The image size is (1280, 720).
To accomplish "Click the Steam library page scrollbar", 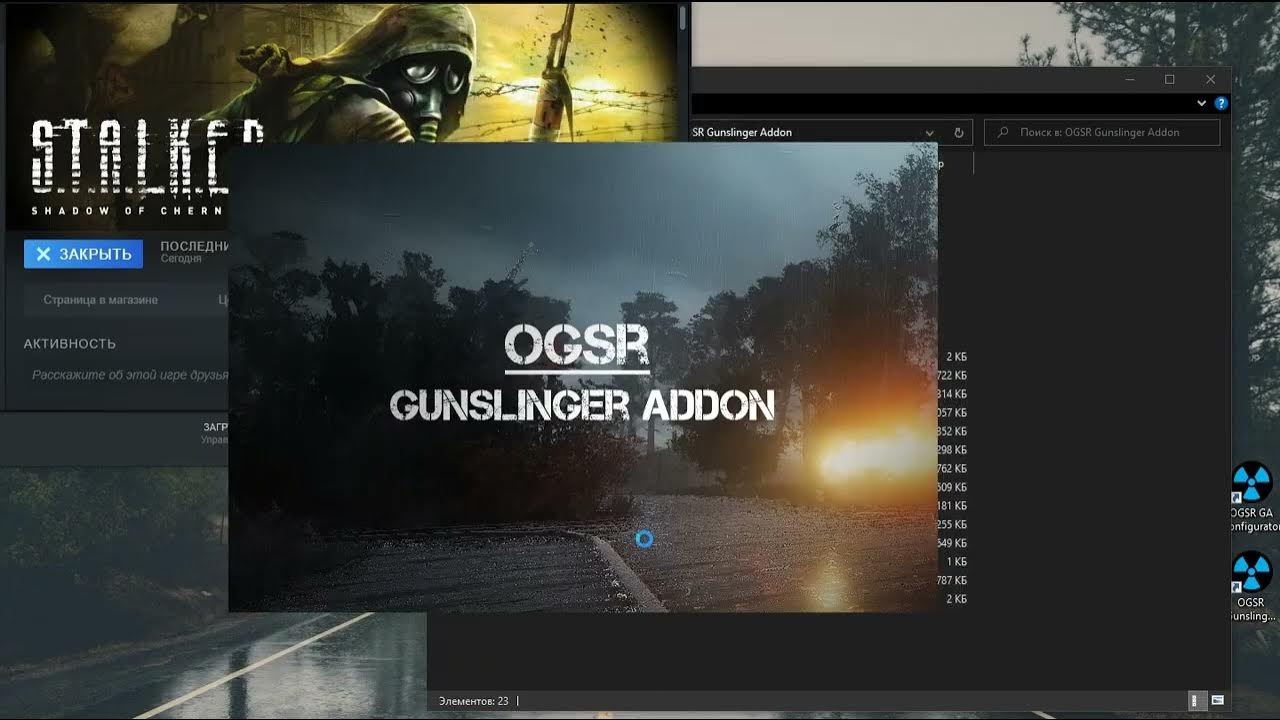I will (x=683, y=17).
